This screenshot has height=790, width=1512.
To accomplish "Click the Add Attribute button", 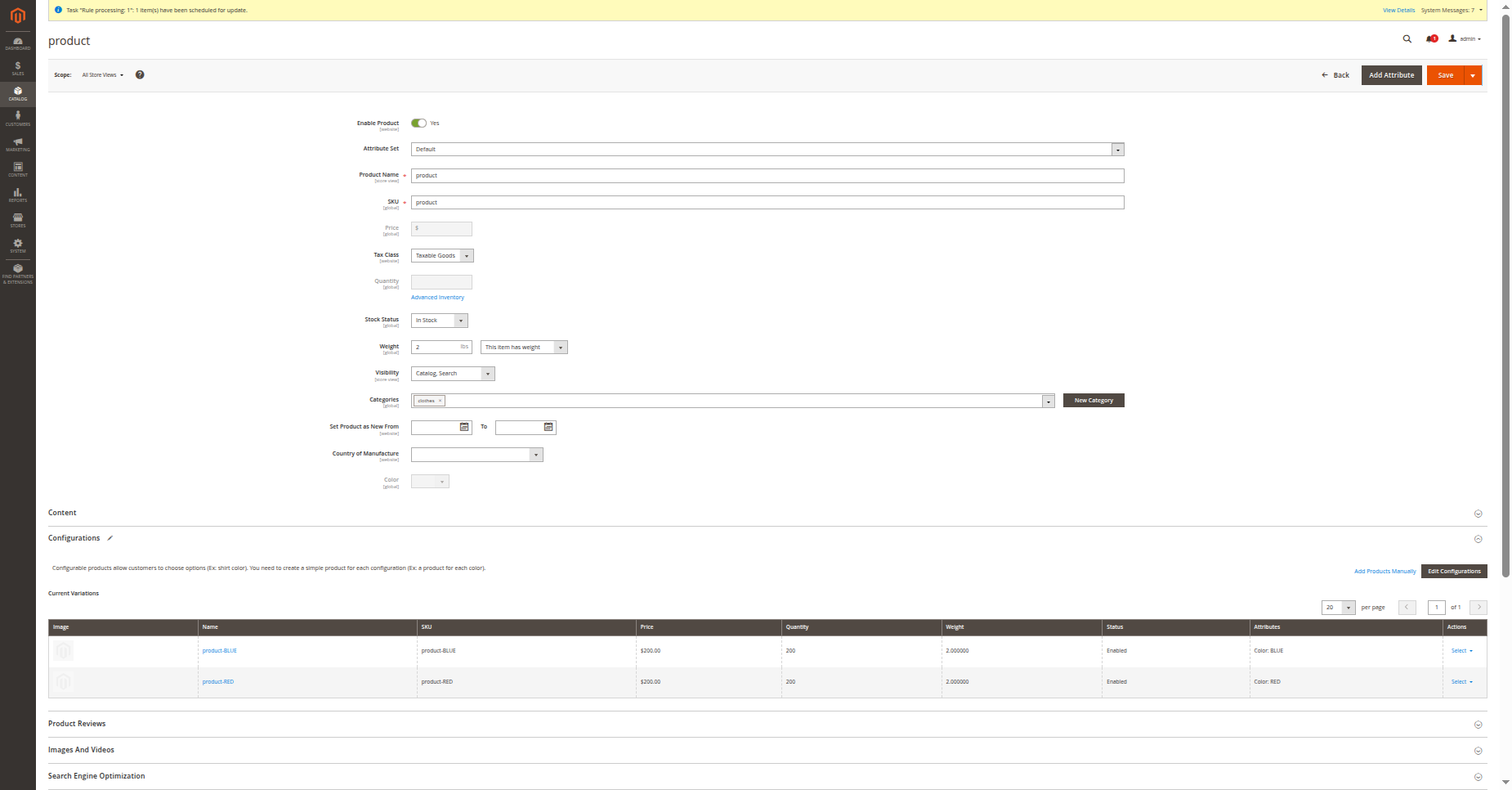I will click(x=1391, y=75).
